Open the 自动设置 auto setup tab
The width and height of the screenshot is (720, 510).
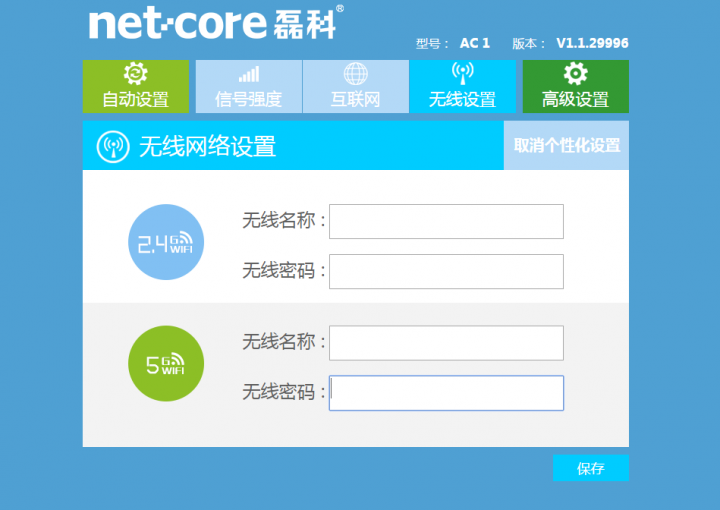pyautogui.click(x=135, y=86)
